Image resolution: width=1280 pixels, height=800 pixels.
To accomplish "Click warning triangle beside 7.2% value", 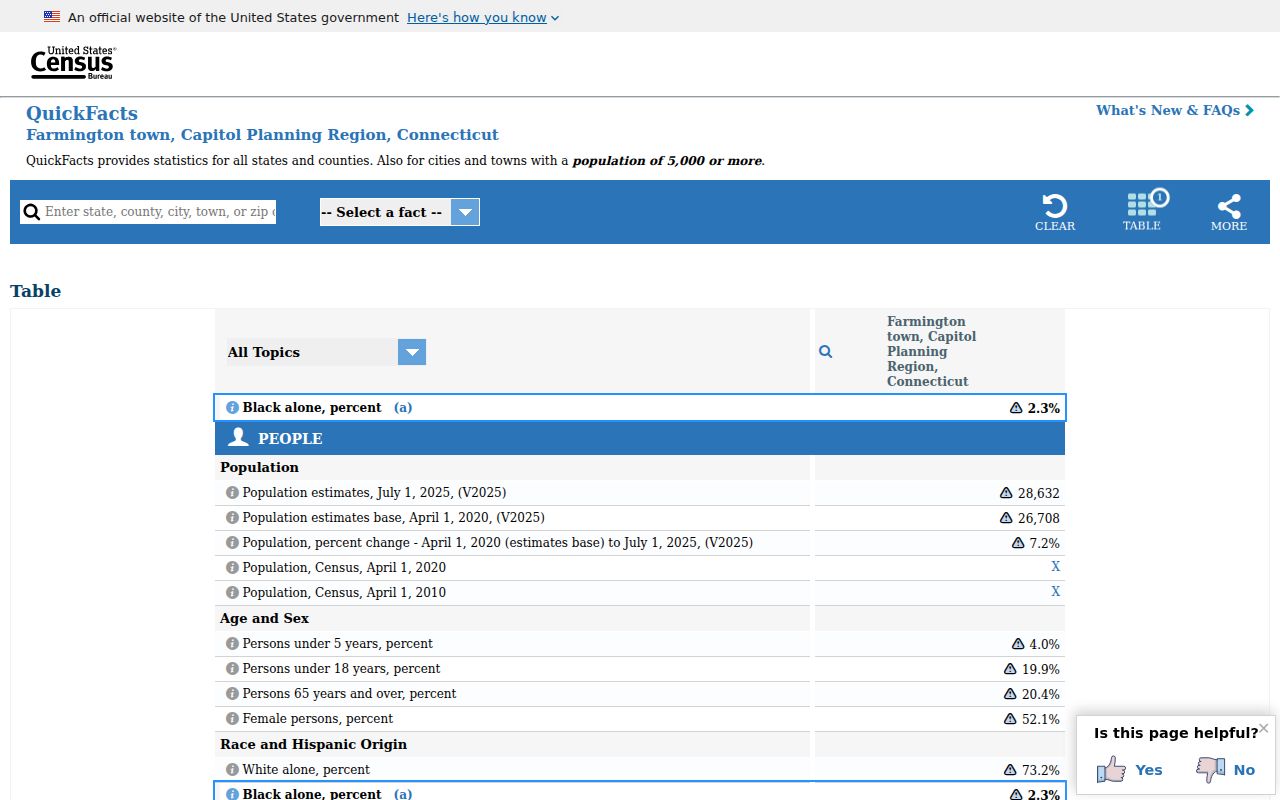I will (x=1018, y=543).
